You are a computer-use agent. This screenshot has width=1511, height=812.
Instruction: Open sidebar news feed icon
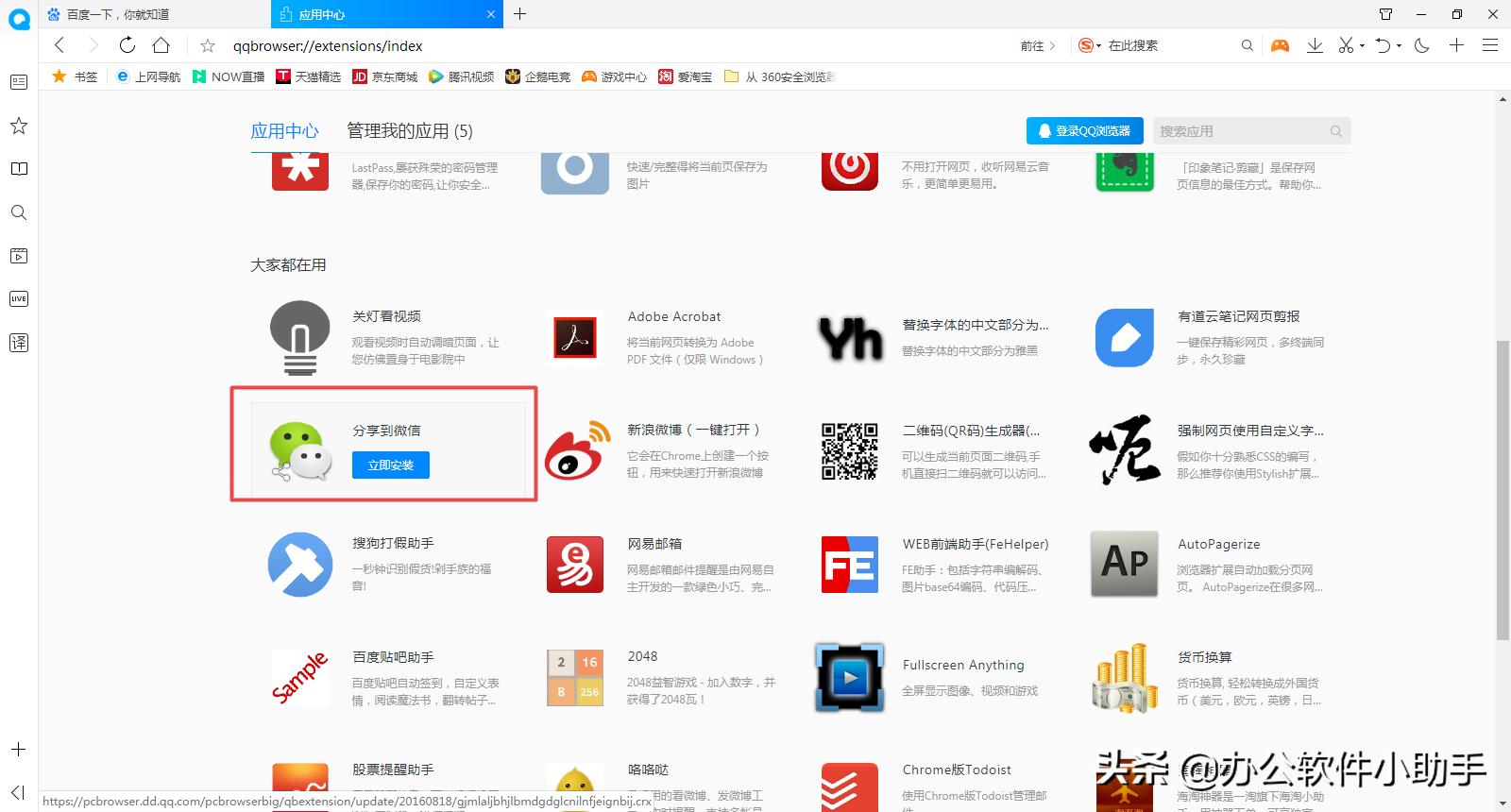18,82
